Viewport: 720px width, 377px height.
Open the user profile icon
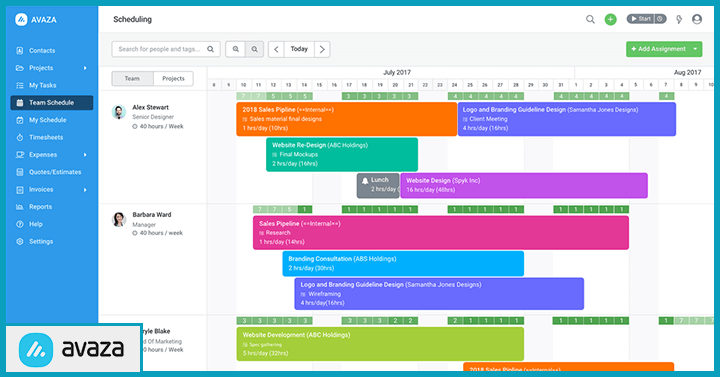(697, 19)
